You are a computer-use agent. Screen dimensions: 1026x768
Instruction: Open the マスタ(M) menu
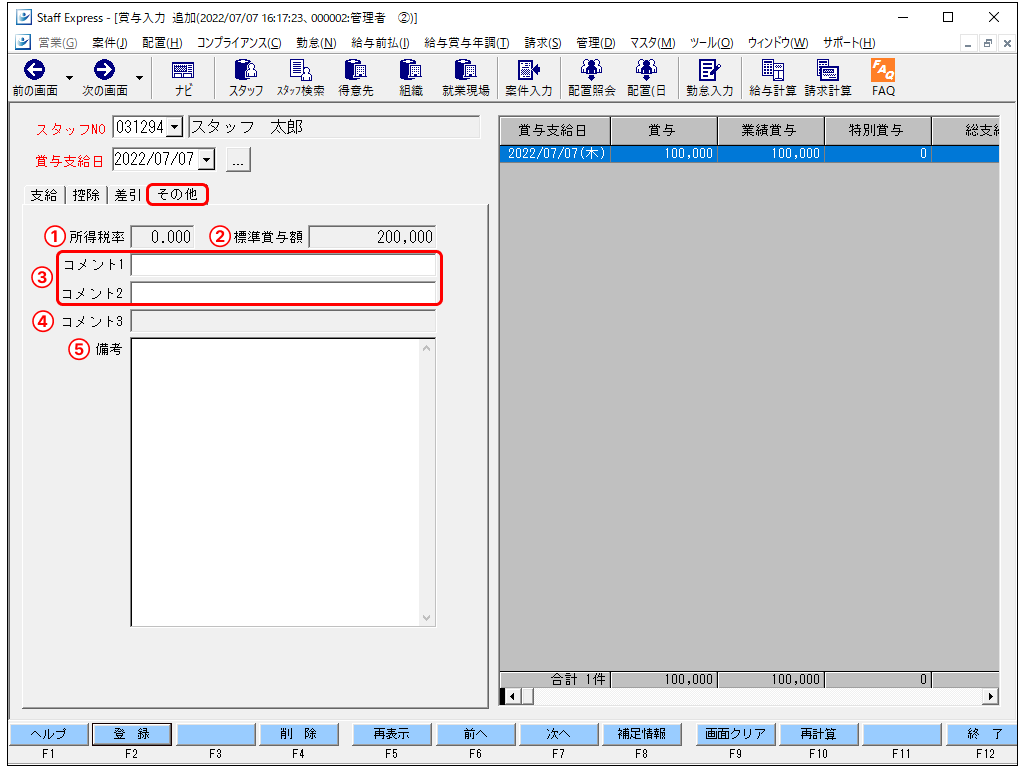click(652, 43)
